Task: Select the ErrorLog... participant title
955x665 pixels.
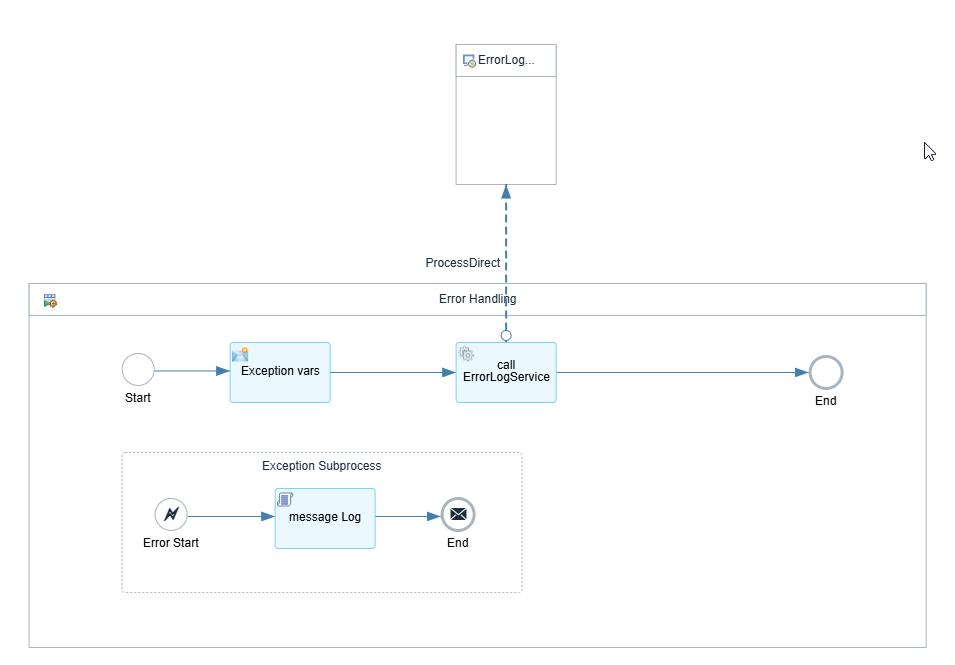Action: 506,60
